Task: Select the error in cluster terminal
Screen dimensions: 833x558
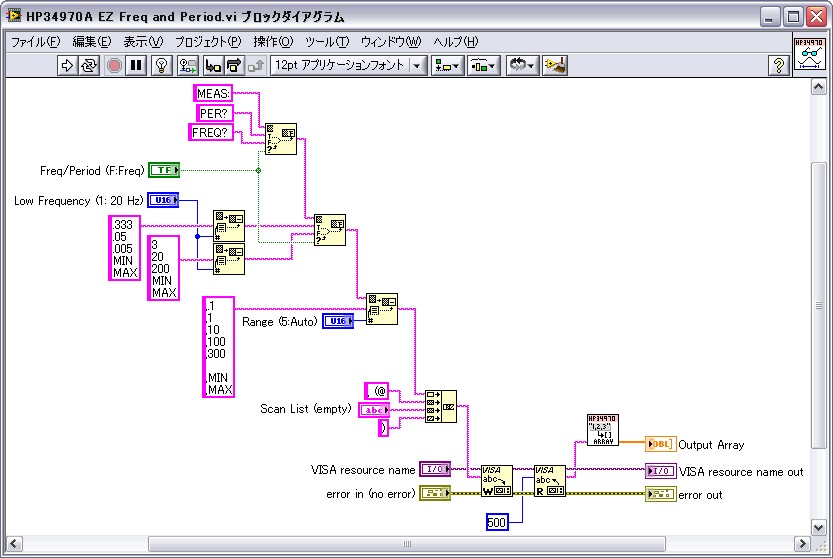Action: (x=435, y=493)
